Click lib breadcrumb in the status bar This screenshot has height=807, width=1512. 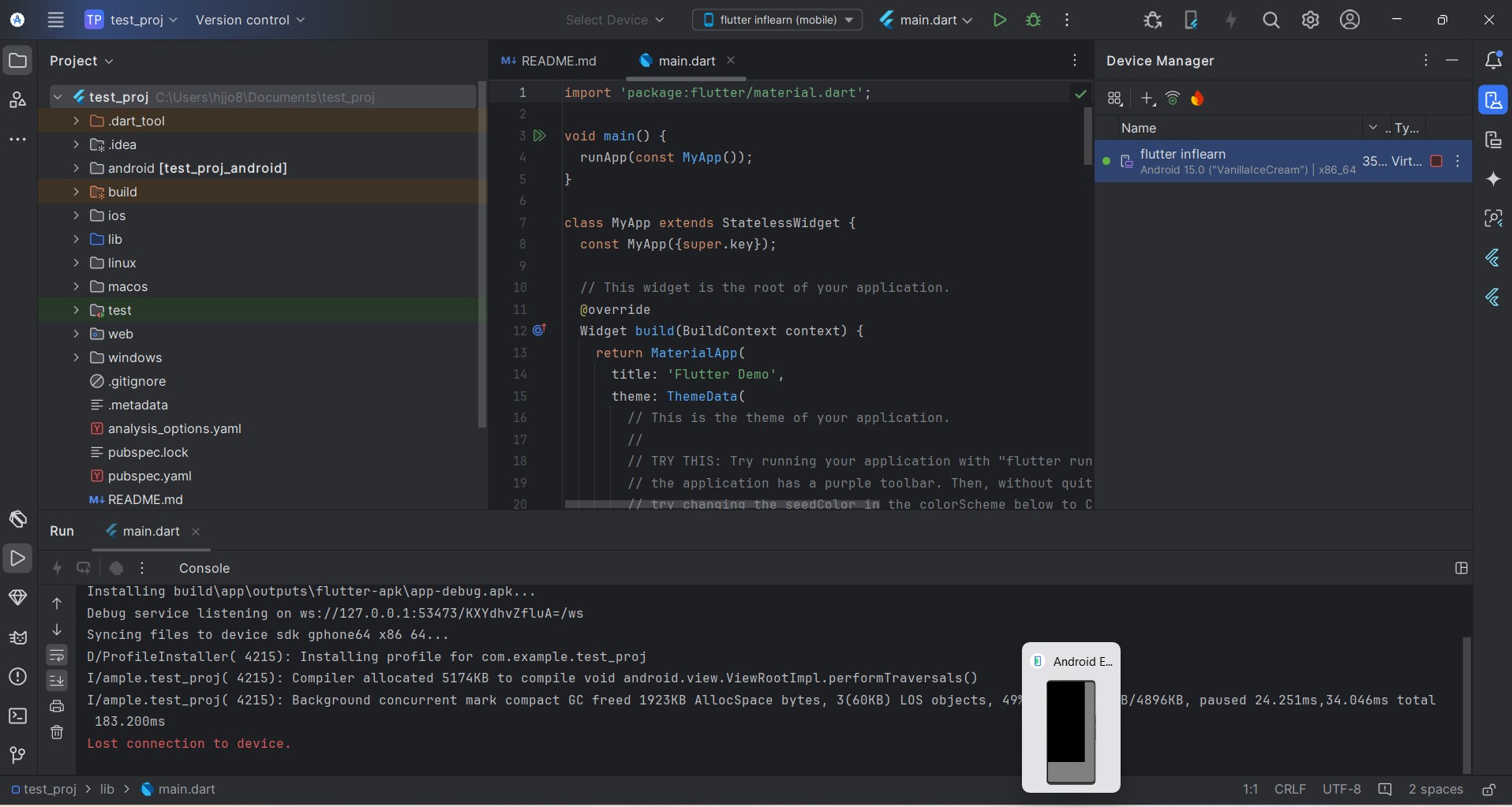pyautogui.click(x=107, y=790)
